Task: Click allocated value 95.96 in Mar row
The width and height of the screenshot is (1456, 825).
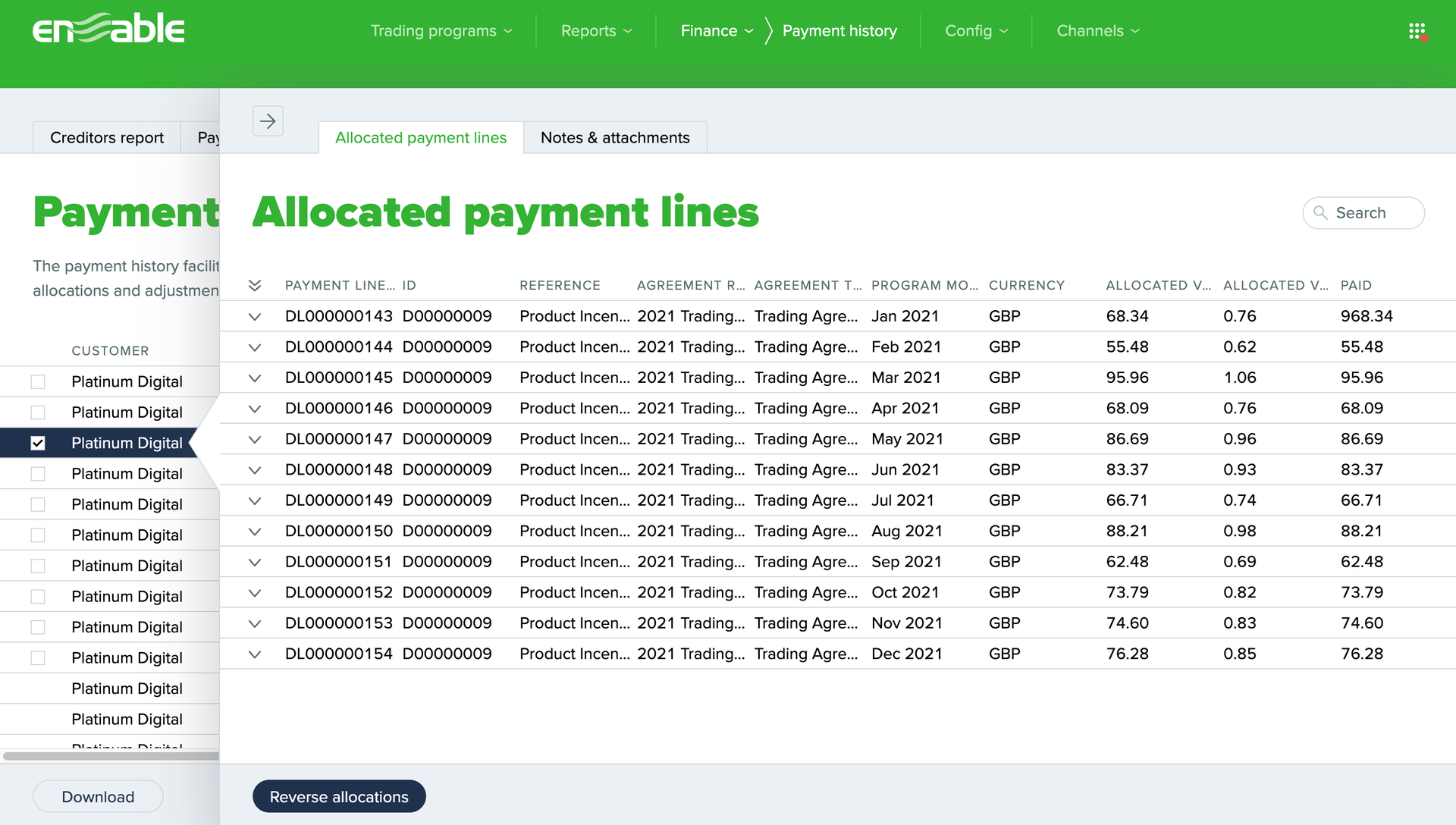Action: (x=1127, y=378)
